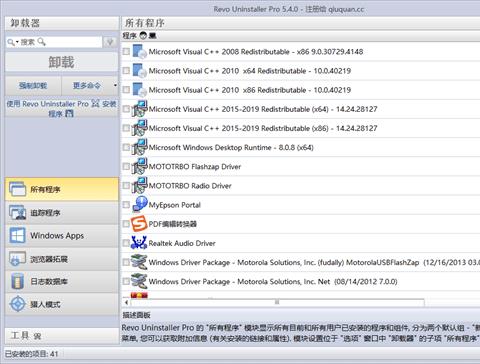Click the Visual C++ 2008 Redistributable icon
This screenshot has width=480, height=364.
139,52
